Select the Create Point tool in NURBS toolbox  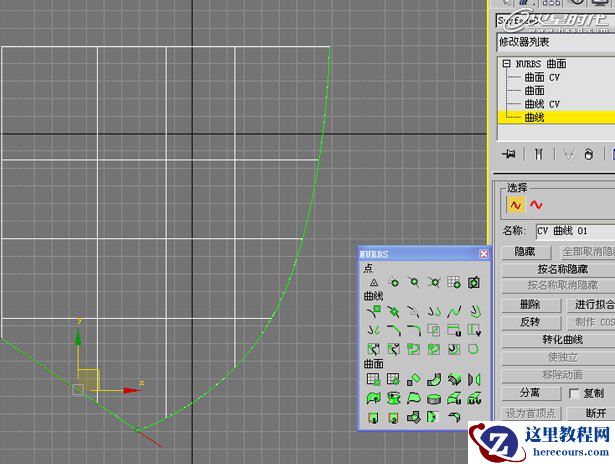pyautogui.click(x=374, y=282)
